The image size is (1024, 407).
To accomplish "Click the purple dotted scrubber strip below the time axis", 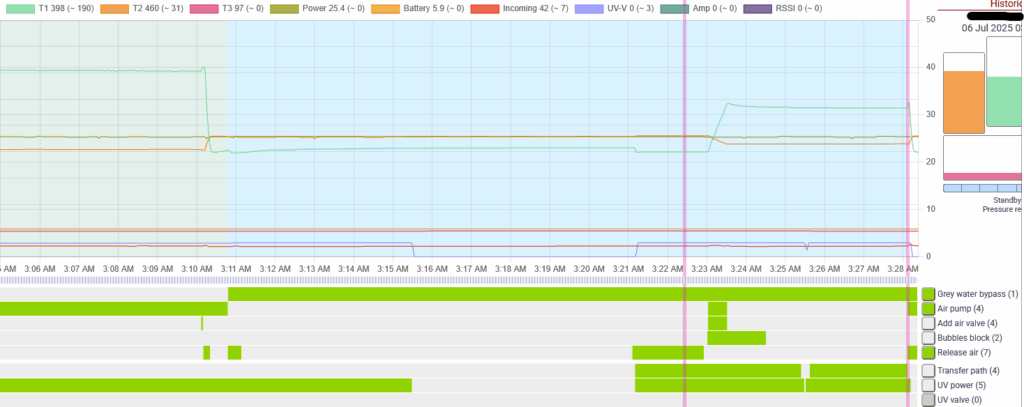I will [458, 280].
